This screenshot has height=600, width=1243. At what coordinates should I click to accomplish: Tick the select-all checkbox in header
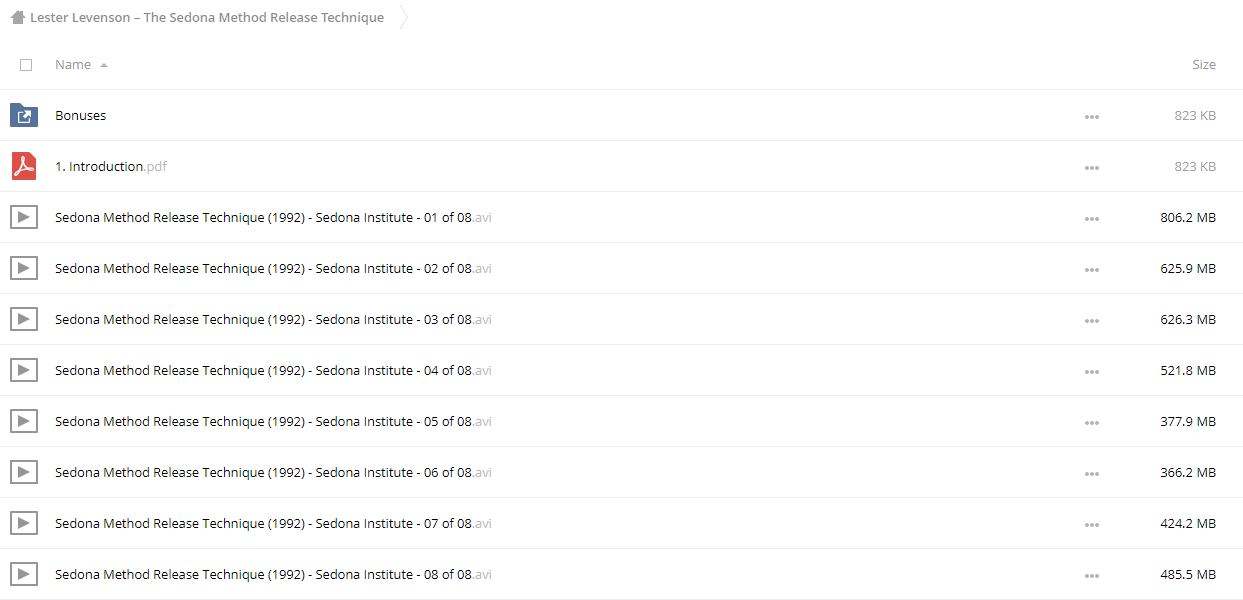(x=26, y=65)
